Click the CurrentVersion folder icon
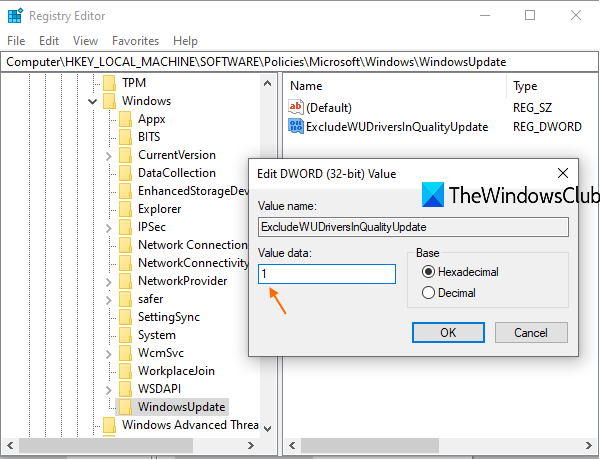The width and height of the screenshot is (600, 460). tap(125, 155)
